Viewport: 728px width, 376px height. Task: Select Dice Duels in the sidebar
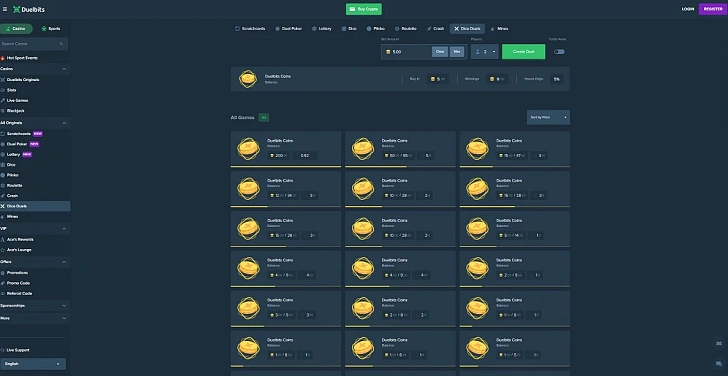pos(35,206)
